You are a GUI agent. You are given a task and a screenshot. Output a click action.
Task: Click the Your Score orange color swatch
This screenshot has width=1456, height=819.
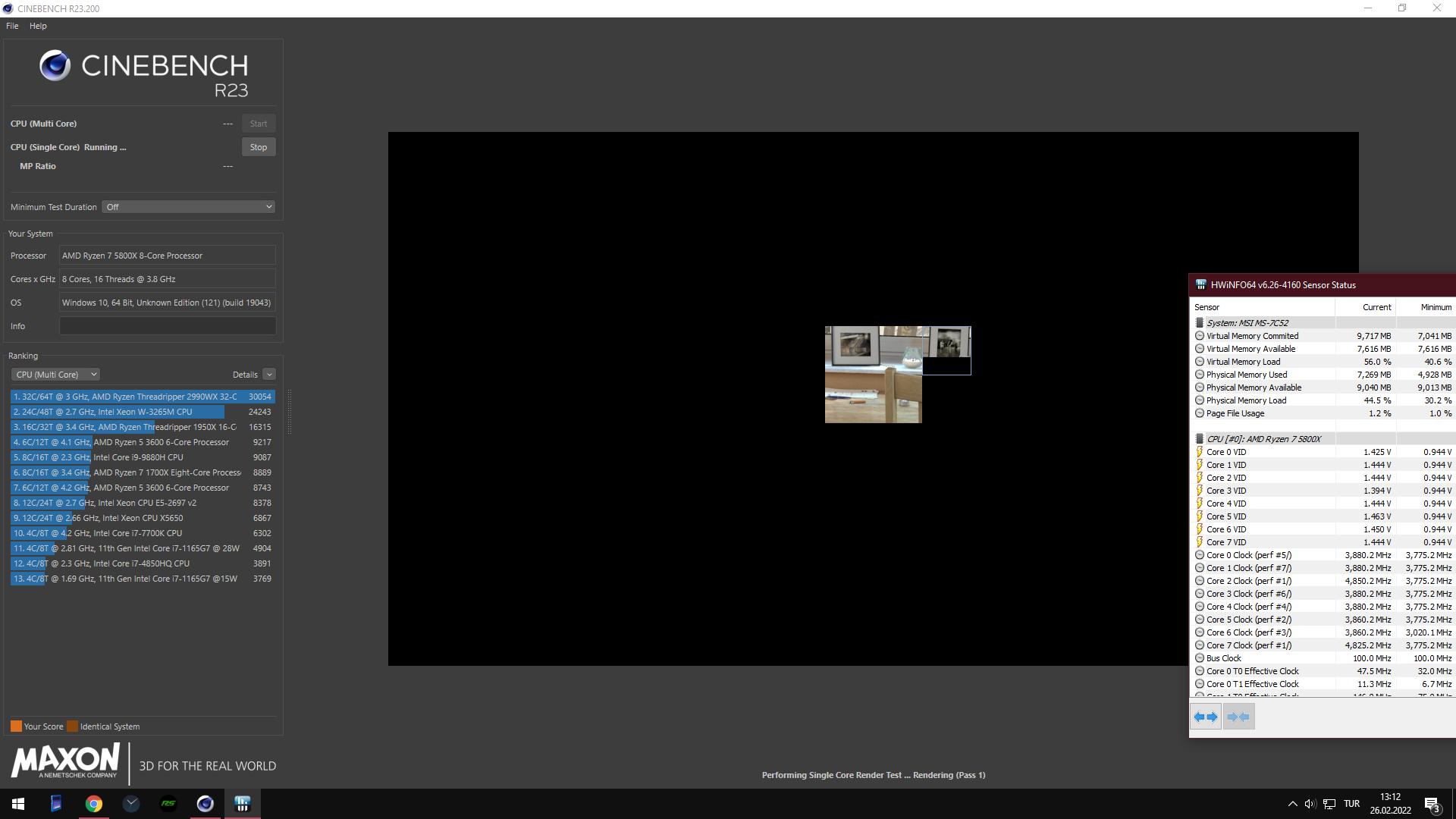(16, 726)
